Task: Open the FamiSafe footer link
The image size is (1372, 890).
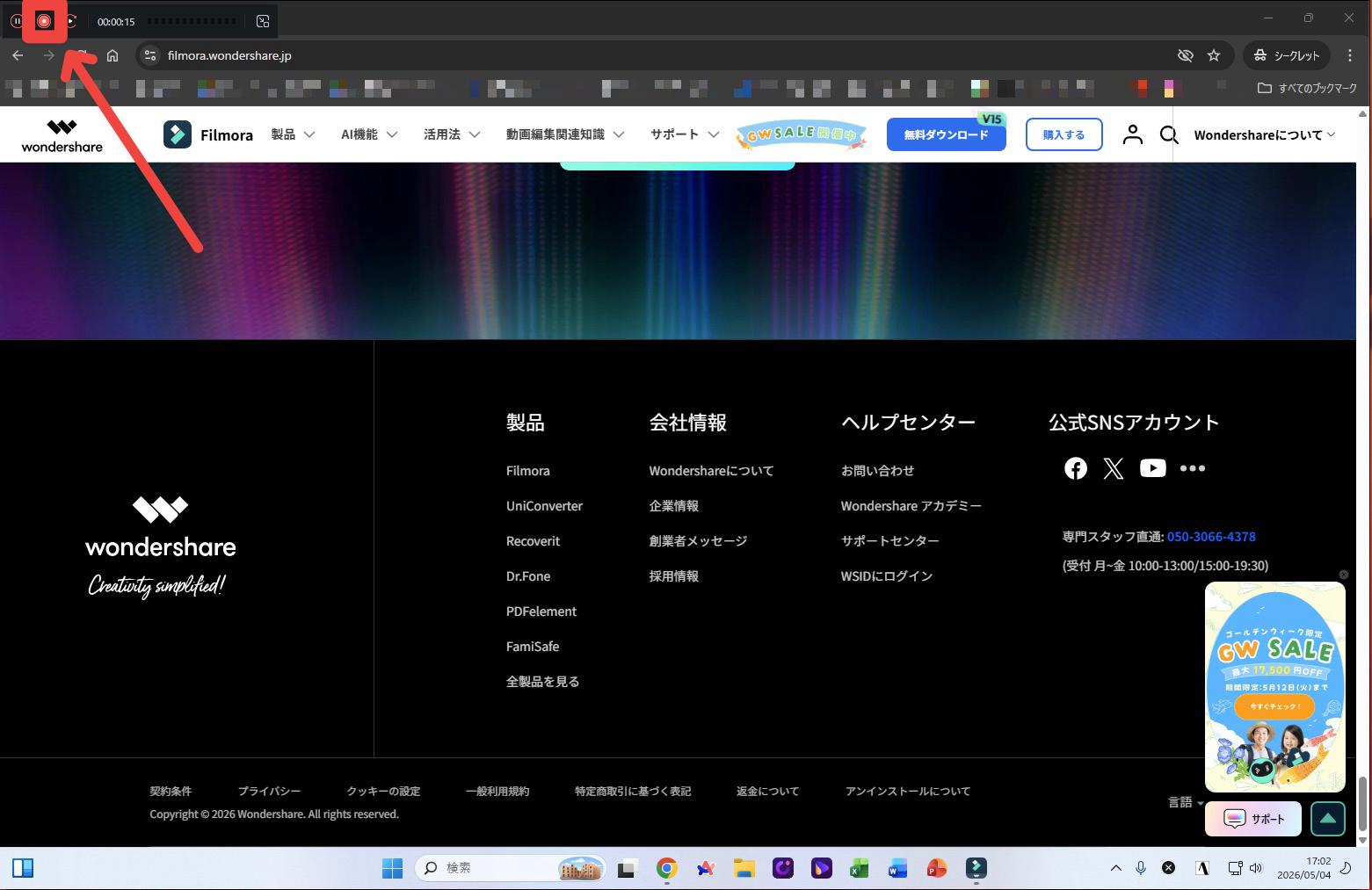Action: (x=533, y=647)
